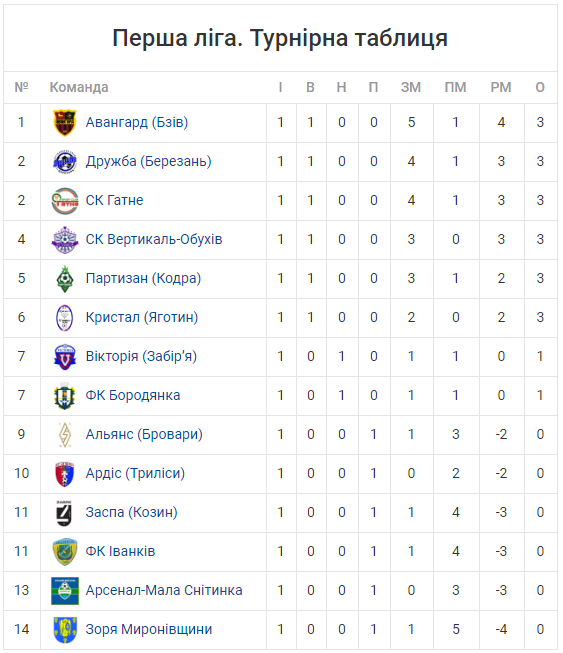The image size is (563, 653).
Task: Click the ФК Бородянка club crest
Action: (x=65, y=396)
